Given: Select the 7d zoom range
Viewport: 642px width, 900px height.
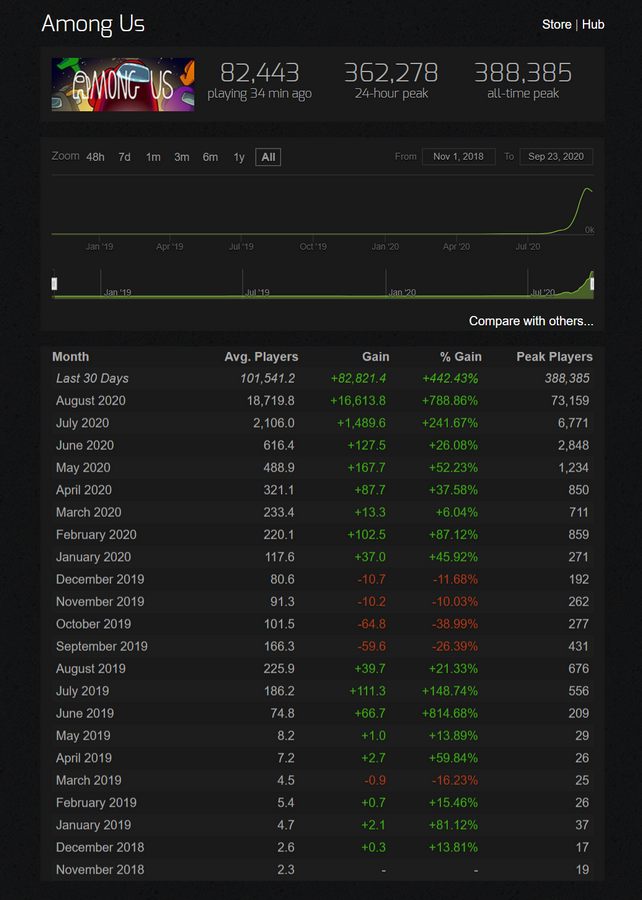Looking at the screenshot, I should tap(124, 157).
